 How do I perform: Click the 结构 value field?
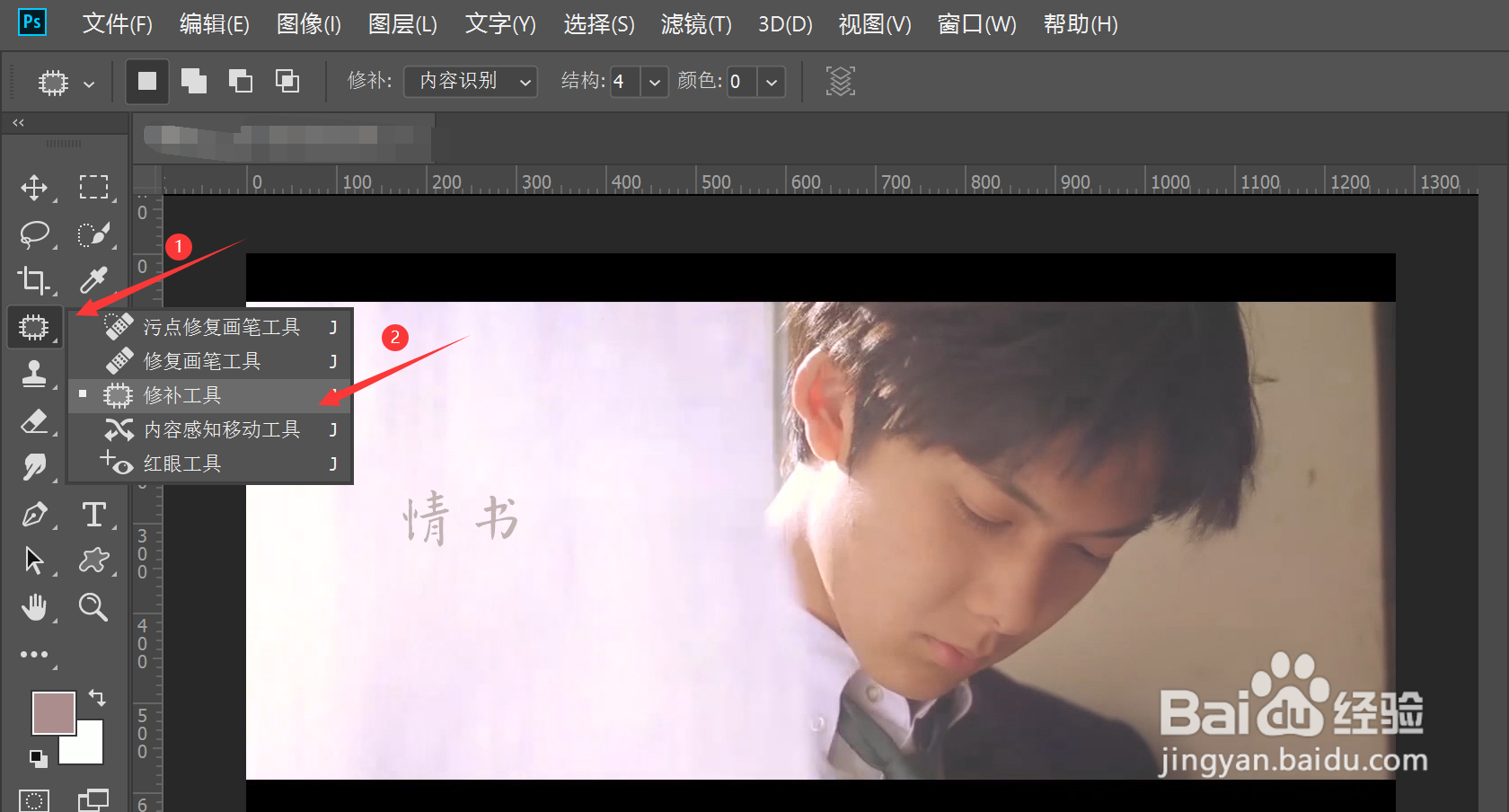(625, 82)
